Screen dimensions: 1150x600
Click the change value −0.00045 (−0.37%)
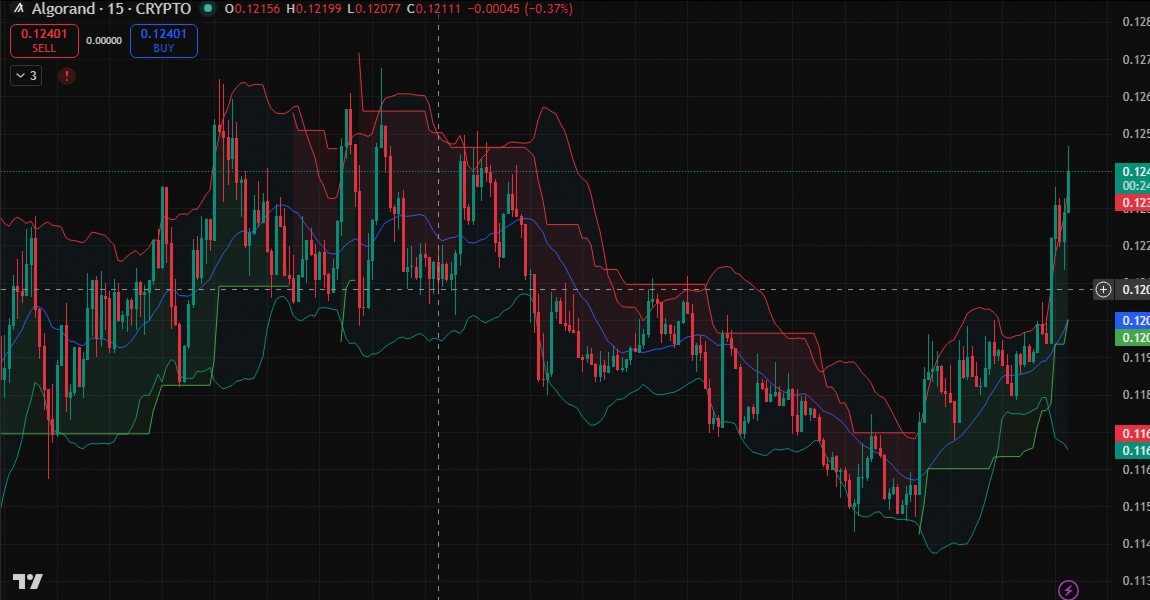[x=520, y=9]
